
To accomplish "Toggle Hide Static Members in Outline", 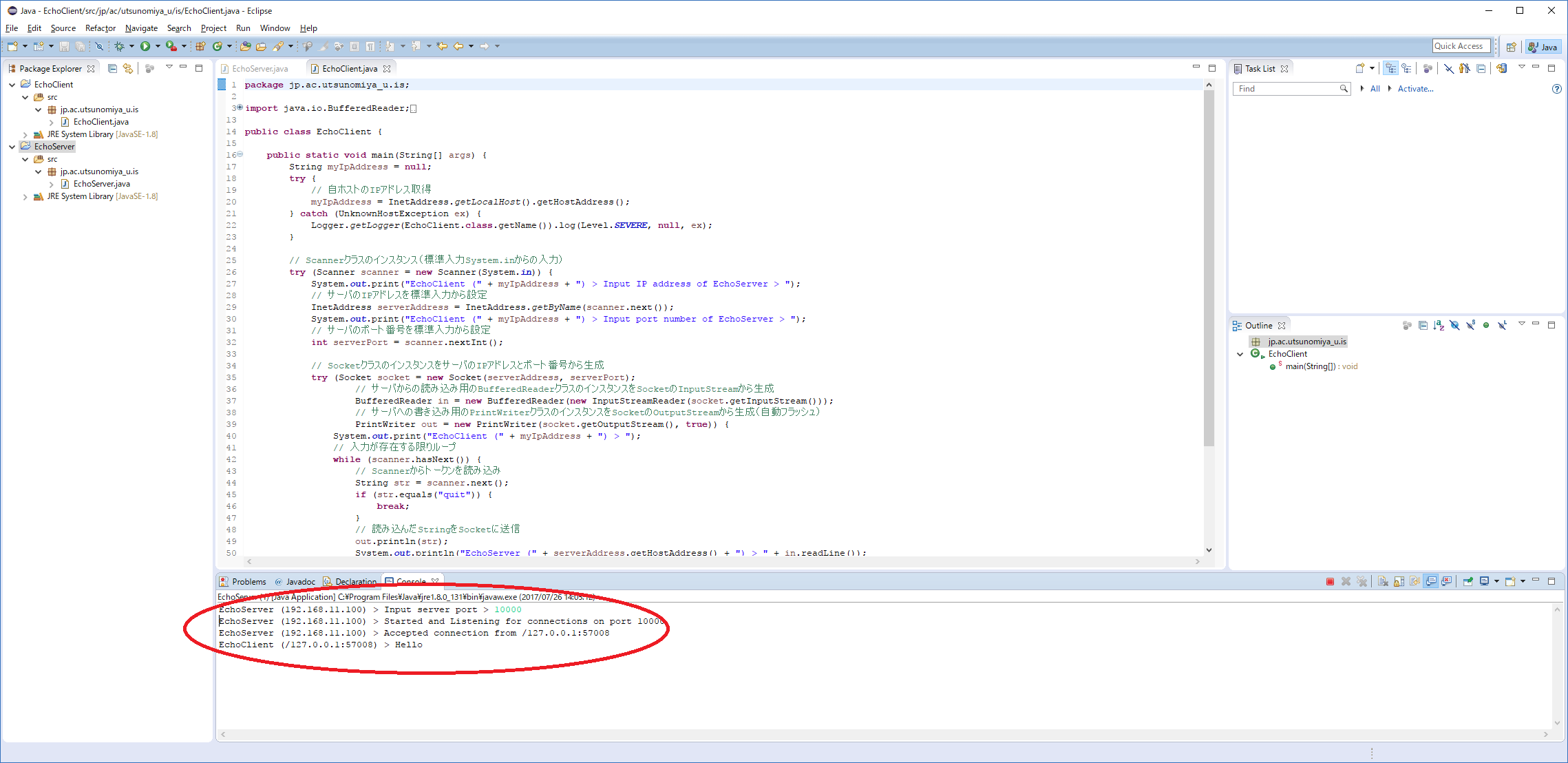I will (1470, 325).
